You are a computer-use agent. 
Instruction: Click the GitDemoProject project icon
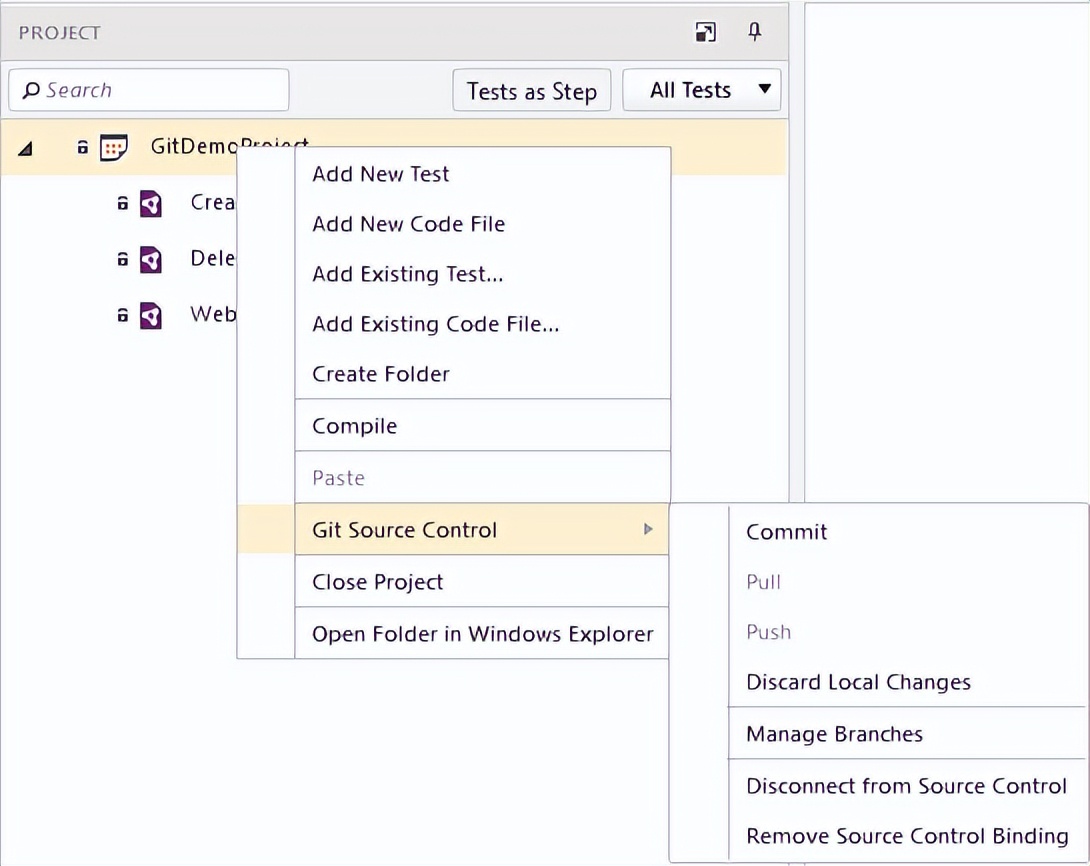pyautogui.click(x=114, y=148)
